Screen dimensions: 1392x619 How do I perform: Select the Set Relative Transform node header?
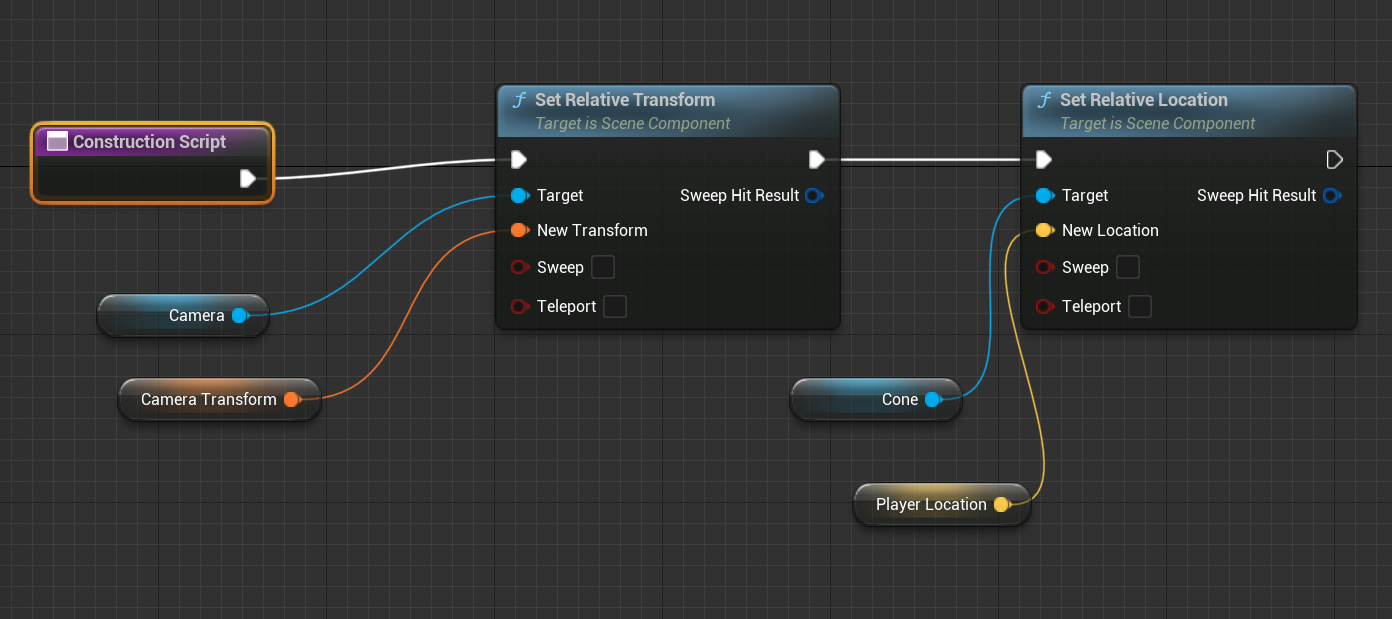point(668,111)
